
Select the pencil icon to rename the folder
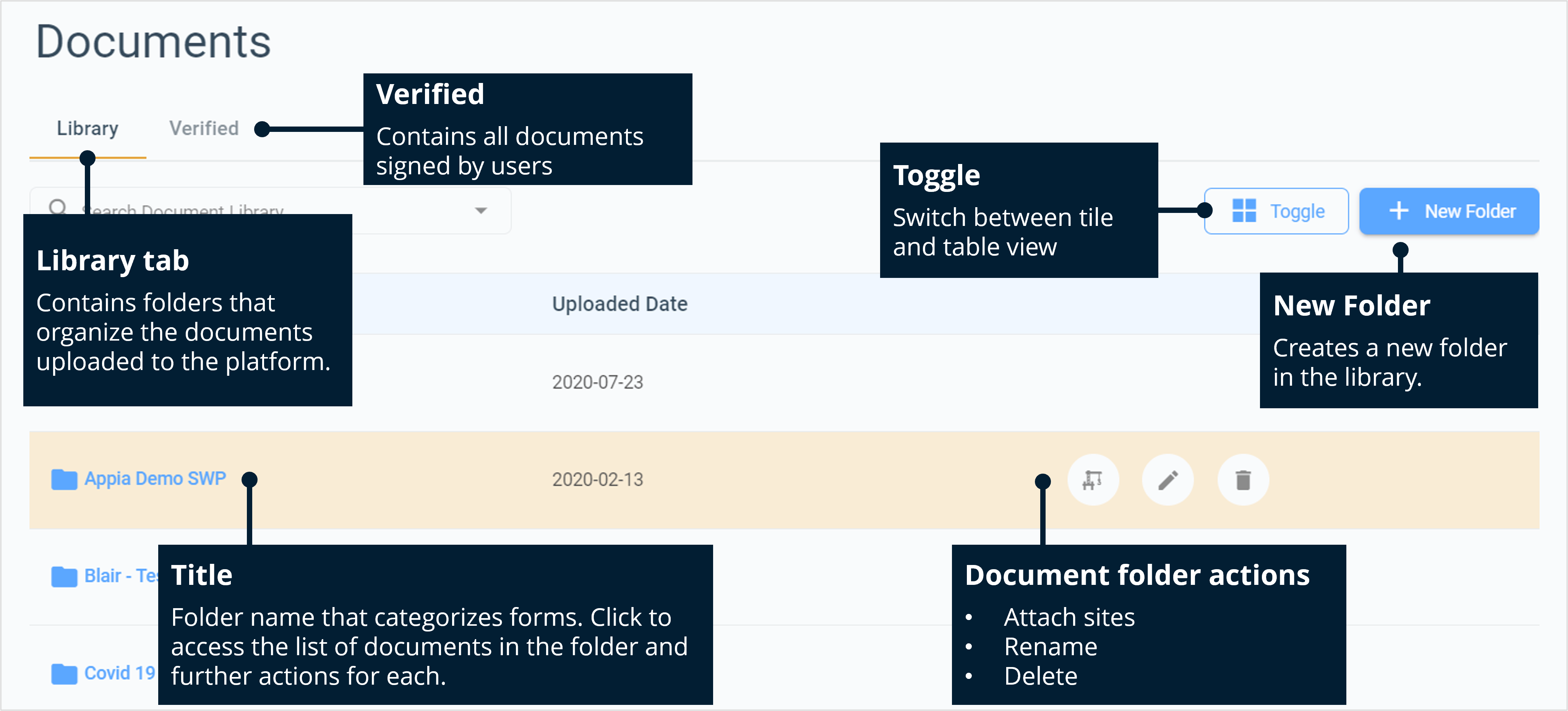coord(1168,480)
